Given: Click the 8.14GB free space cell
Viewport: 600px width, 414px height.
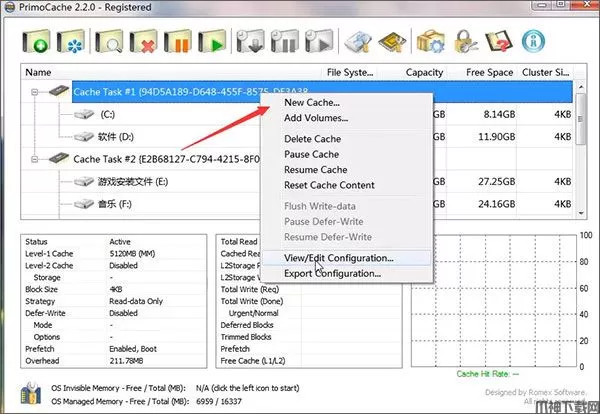Looking at the screenshot, I should pos(499,114).
